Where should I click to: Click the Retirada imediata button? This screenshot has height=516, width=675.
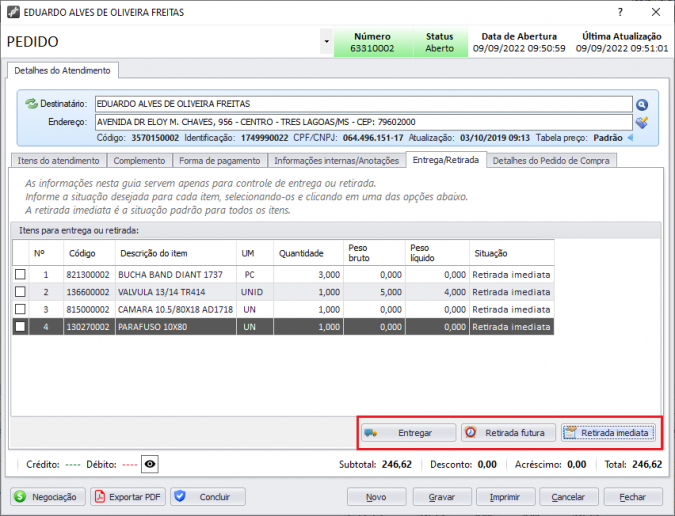tap(608, 433)
